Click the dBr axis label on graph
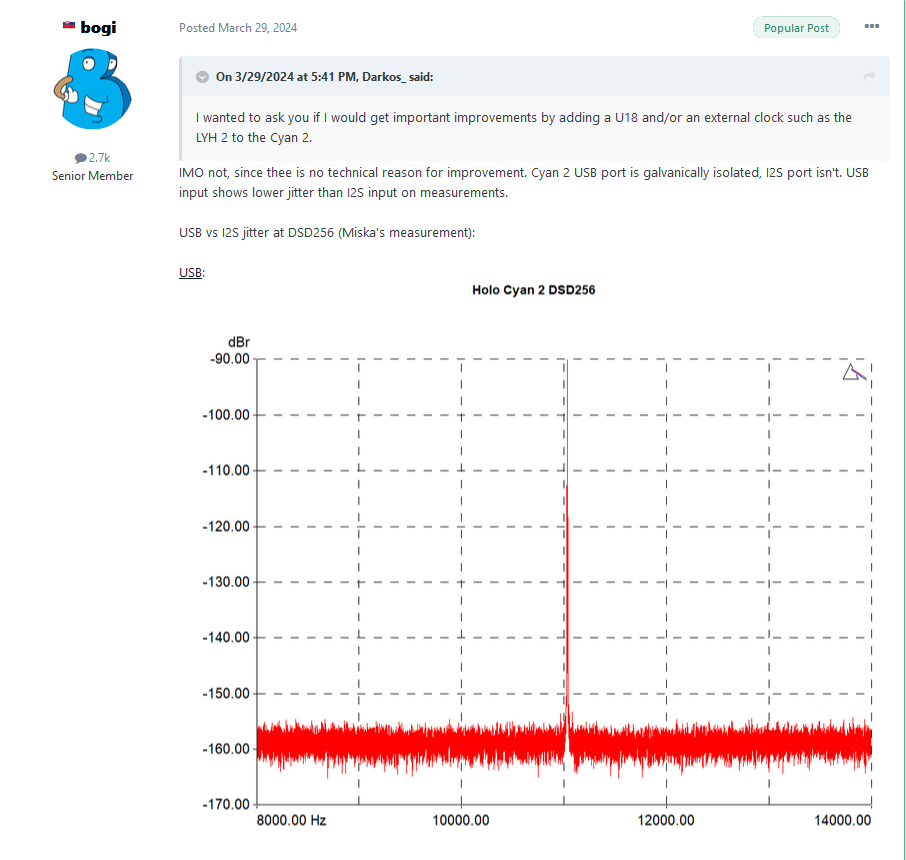906x860 pixels. [x=239, y=342]
